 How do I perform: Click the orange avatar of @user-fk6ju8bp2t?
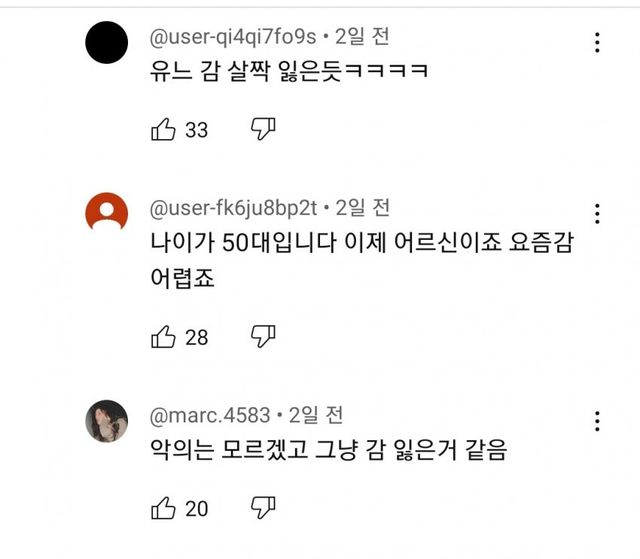[107, 213]
